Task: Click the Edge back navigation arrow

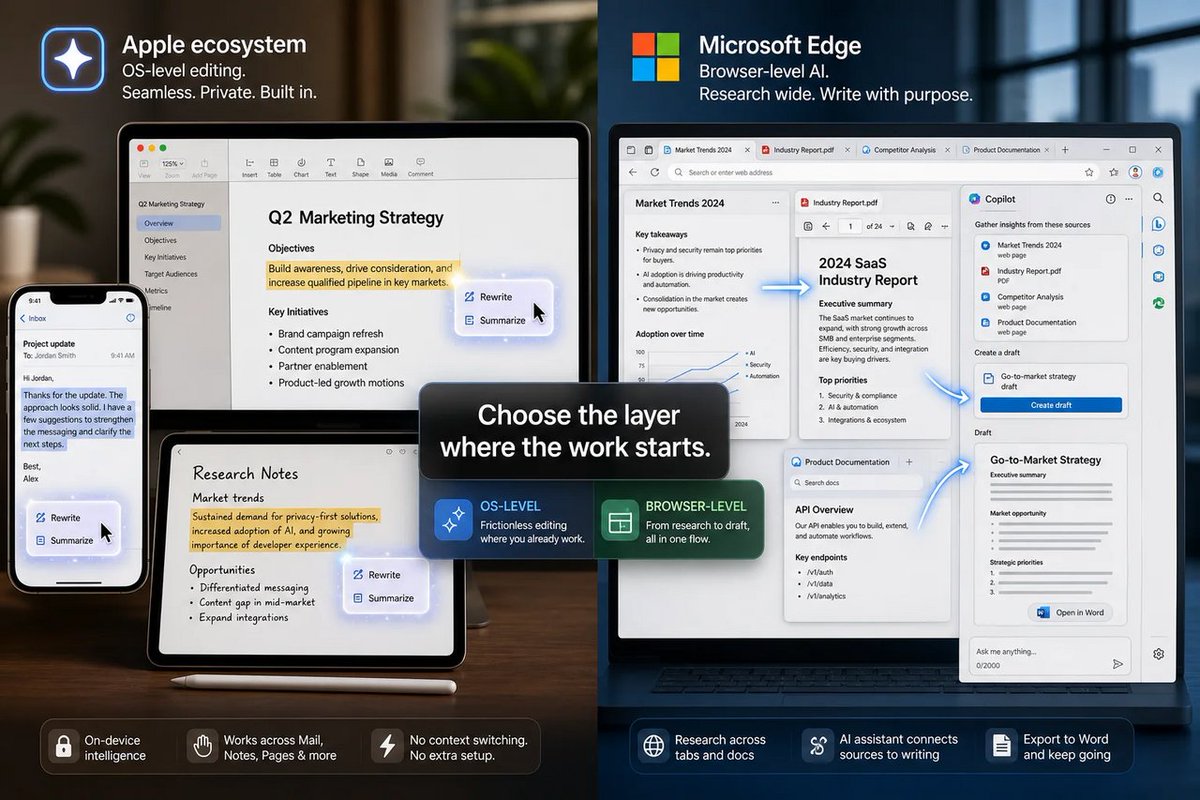Action: pyautogui.click(x=632, y=172)
